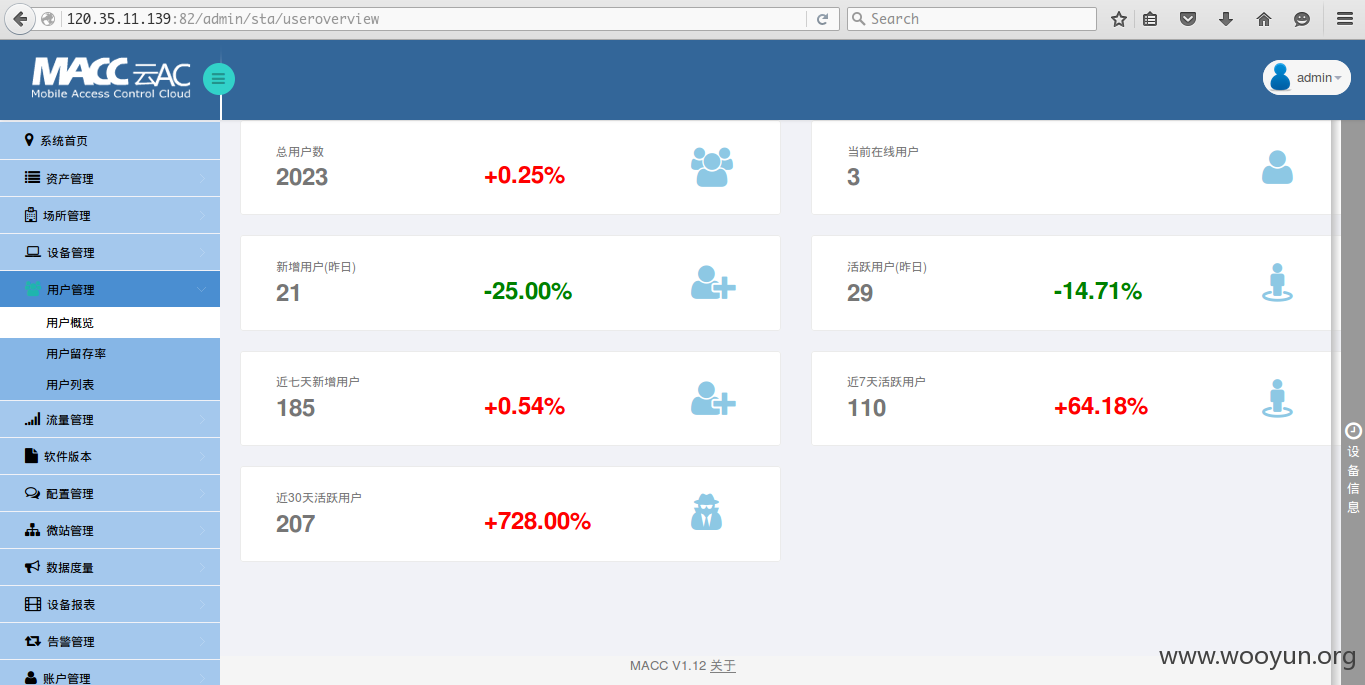Image resolution: width=1365 pixels, height=685 pixels.
Task: Click the 告警管理 retweet icon
Action: (x=33, y=641)
